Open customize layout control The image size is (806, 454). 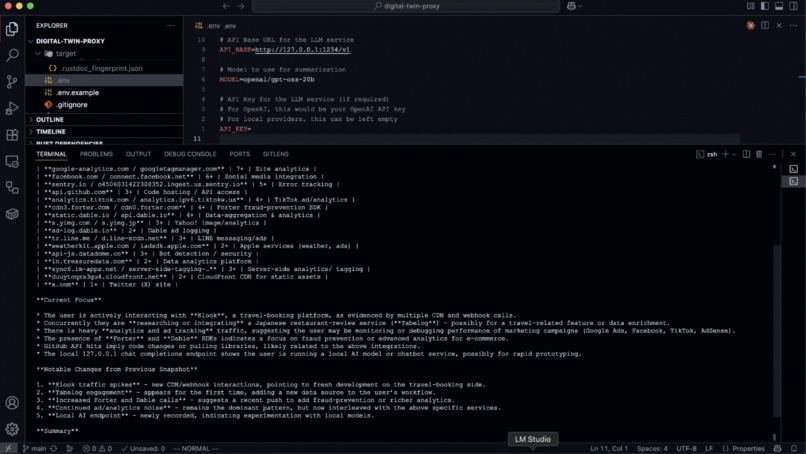point(751,6)
